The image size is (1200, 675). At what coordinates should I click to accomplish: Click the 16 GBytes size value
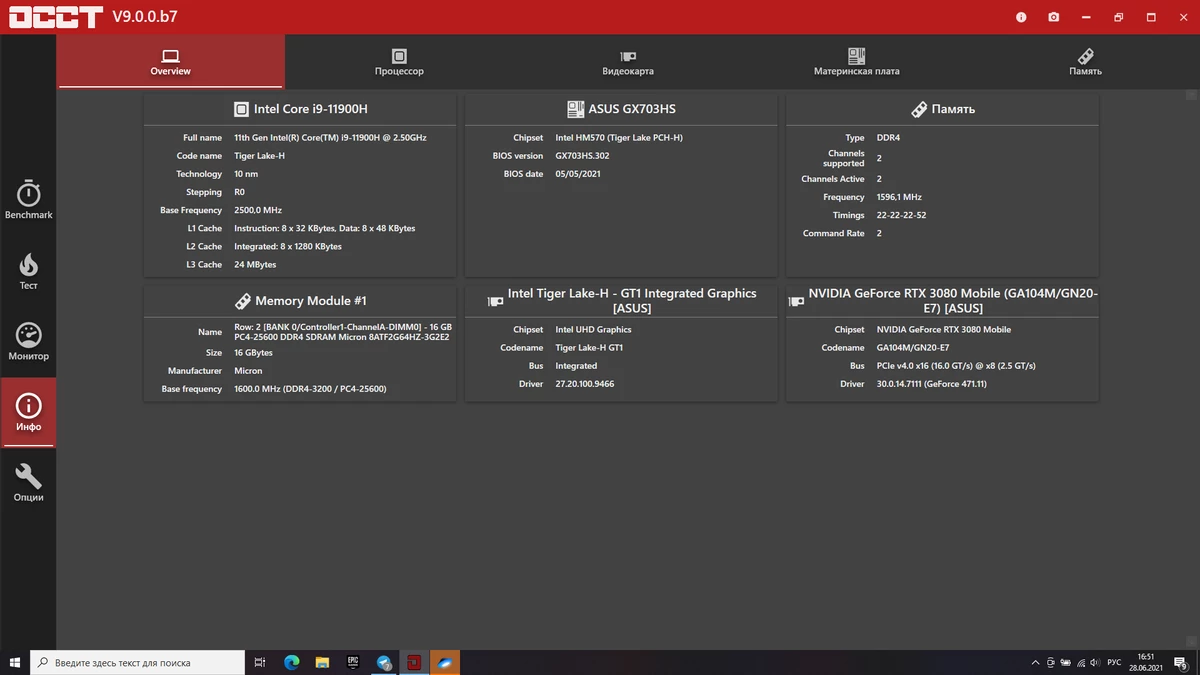coord(253,353)
